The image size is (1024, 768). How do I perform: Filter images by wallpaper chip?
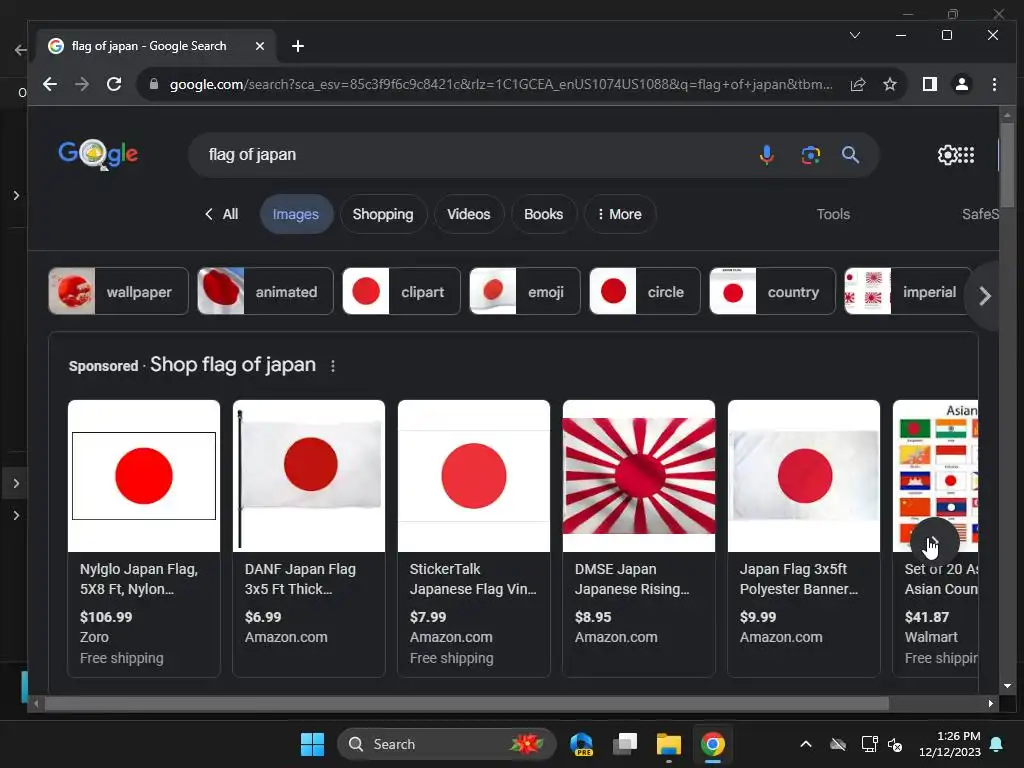[118, 291]
